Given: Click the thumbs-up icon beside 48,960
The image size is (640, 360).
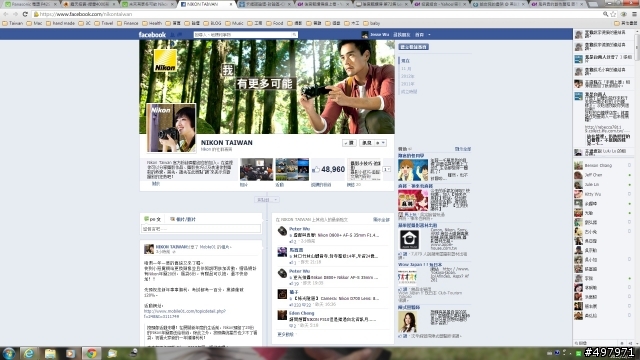Looking at the screenshot, I should pyautogui.click(x=316, y=169).
